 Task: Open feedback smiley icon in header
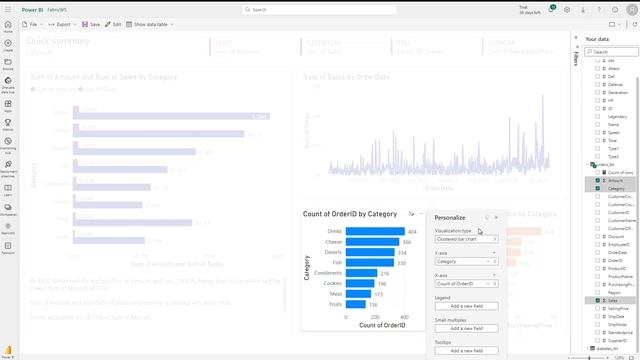click(615, 9)
